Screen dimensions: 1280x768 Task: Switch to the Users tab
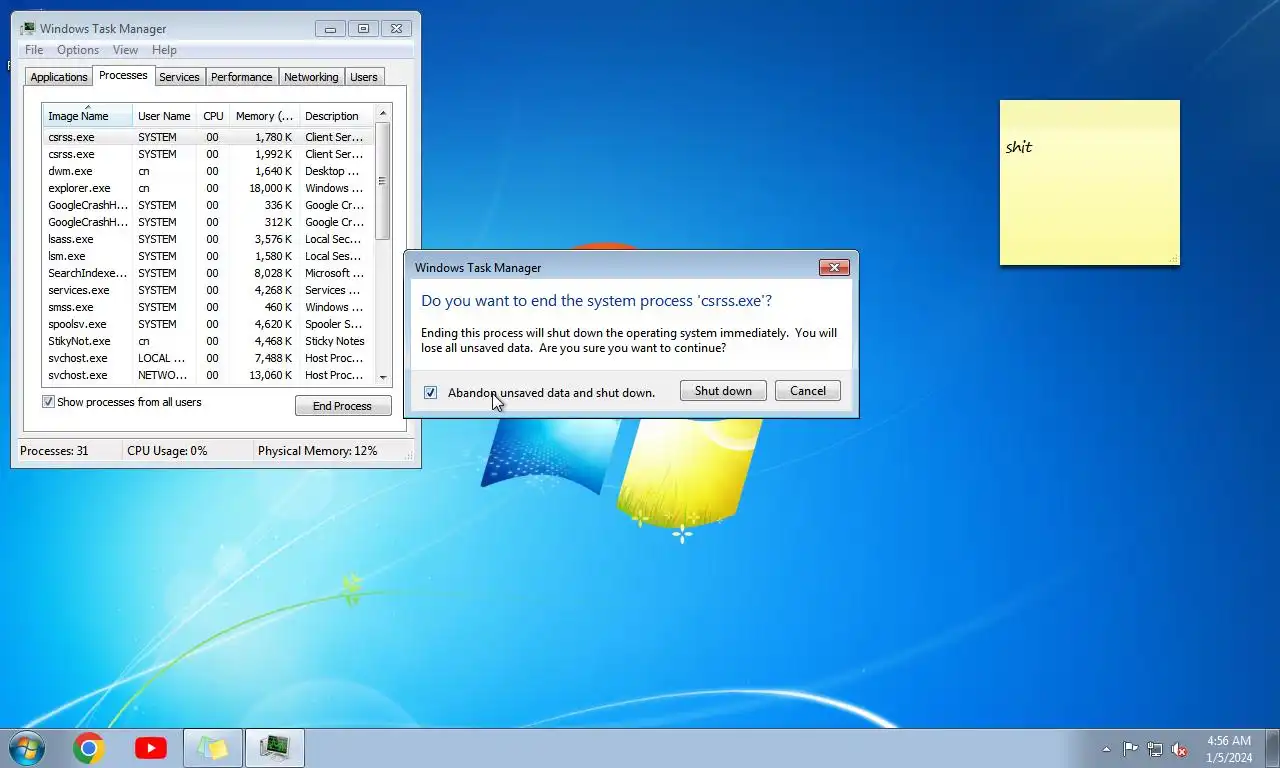pos(364,77)
